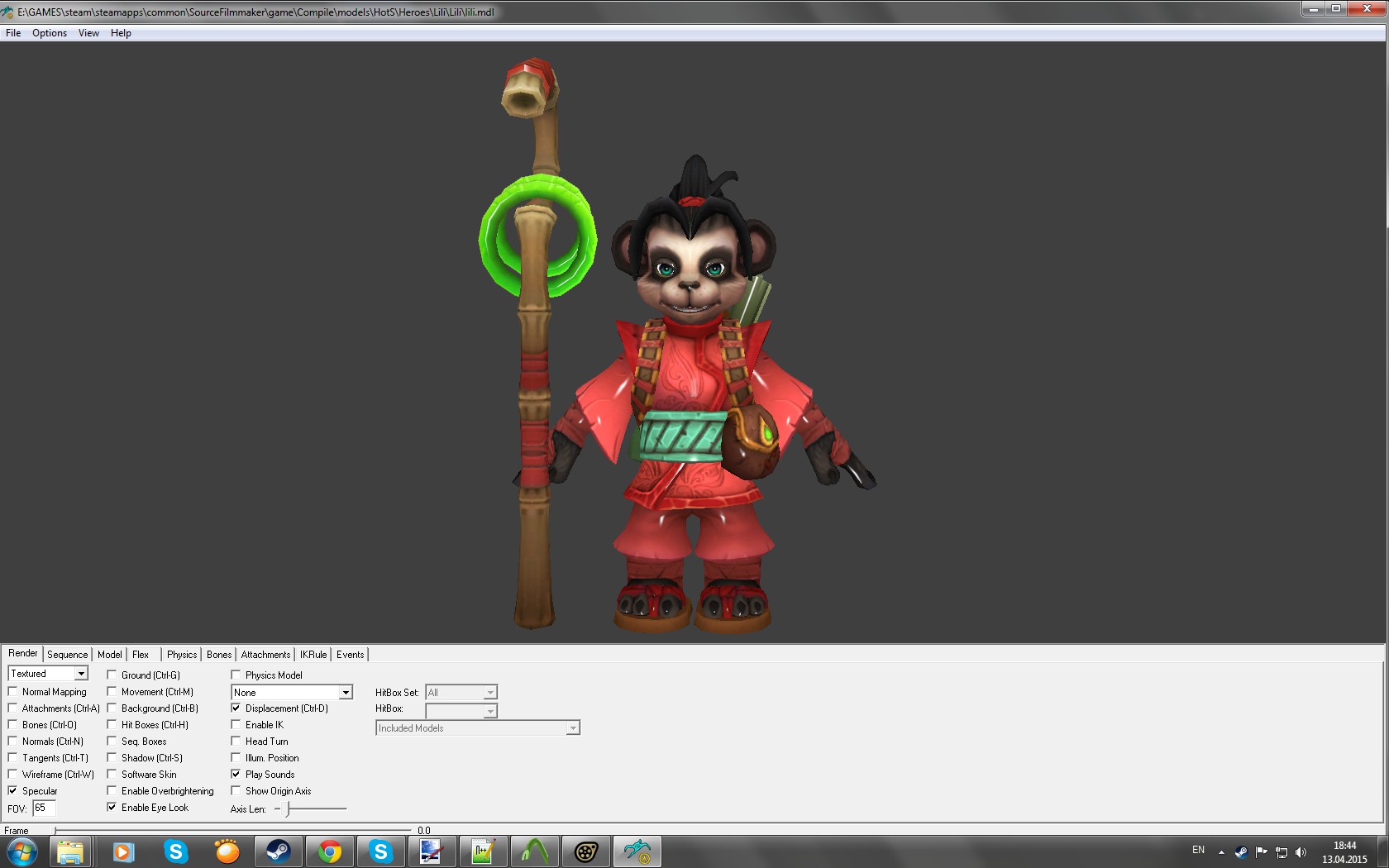Toggle Attachments (Ctrl-A) checkbox

coord(12,708)
